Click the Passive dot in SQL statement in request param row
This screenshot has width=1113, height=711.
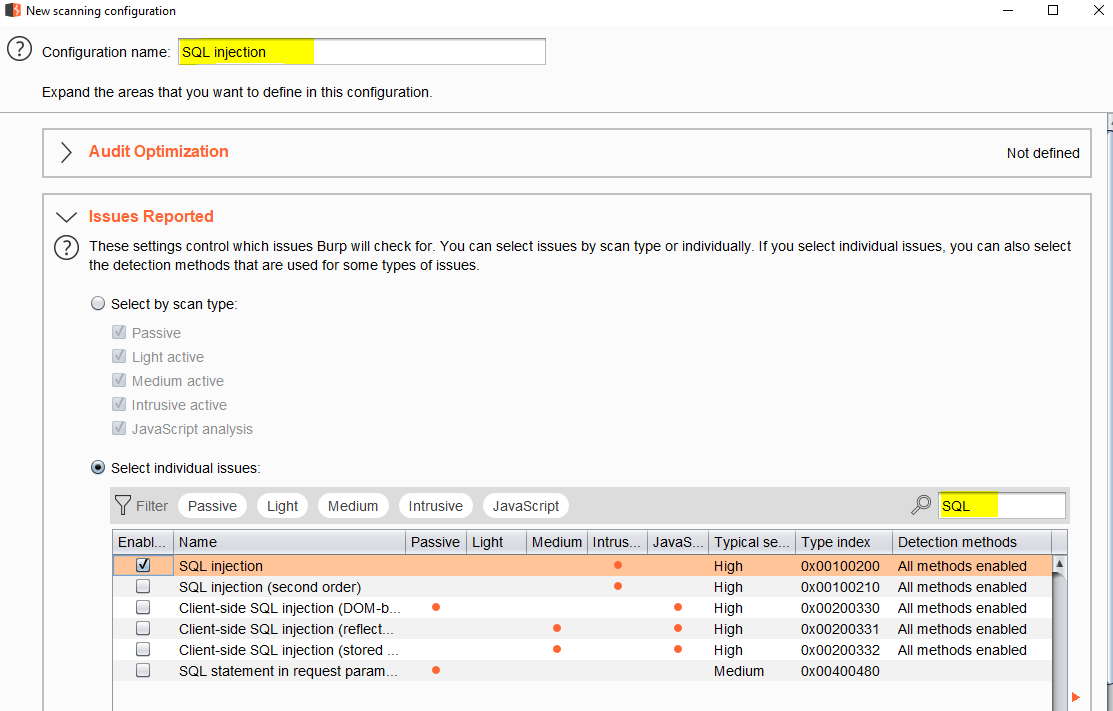tap(436, 670)
